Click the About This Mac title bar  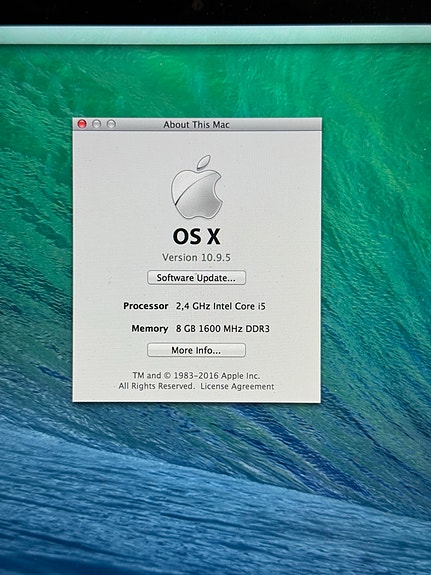pos(196,125)
